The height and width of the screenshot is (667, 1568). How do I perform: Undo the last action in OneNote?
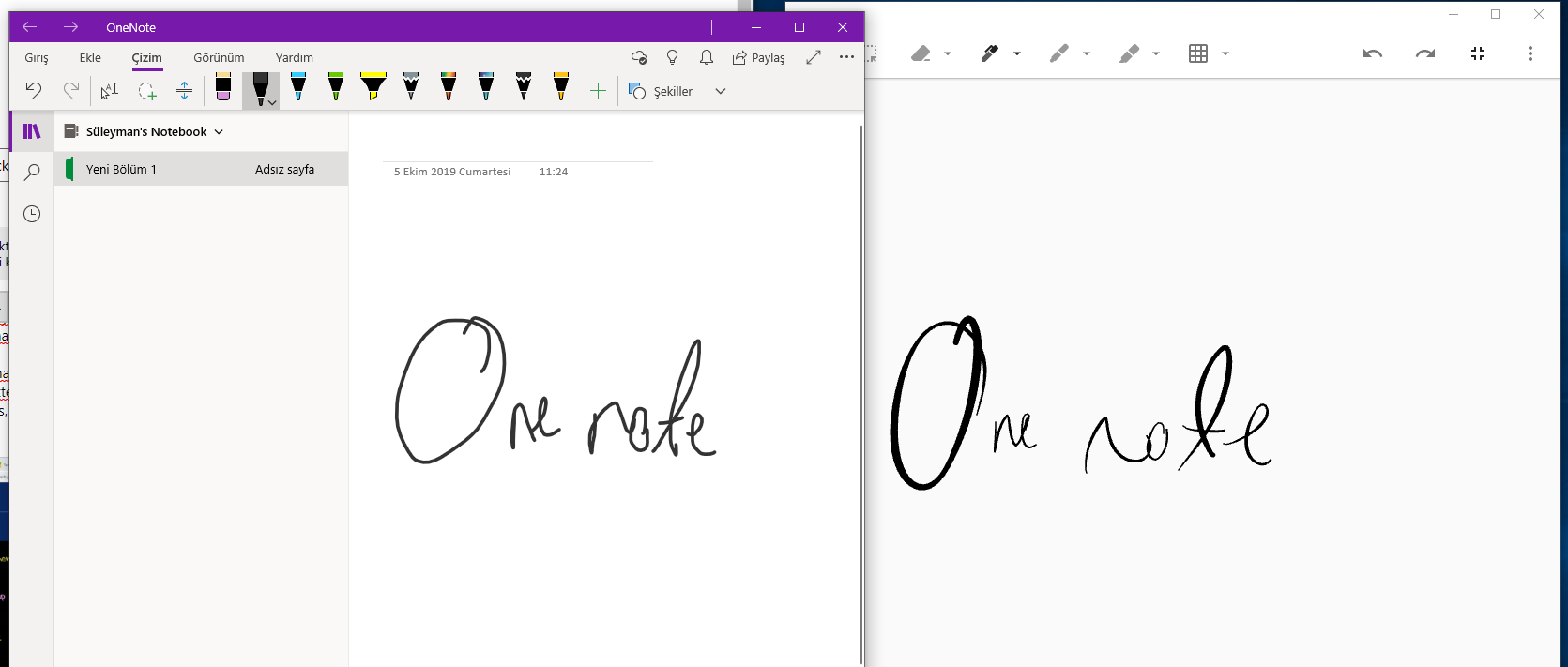point(34,90)
